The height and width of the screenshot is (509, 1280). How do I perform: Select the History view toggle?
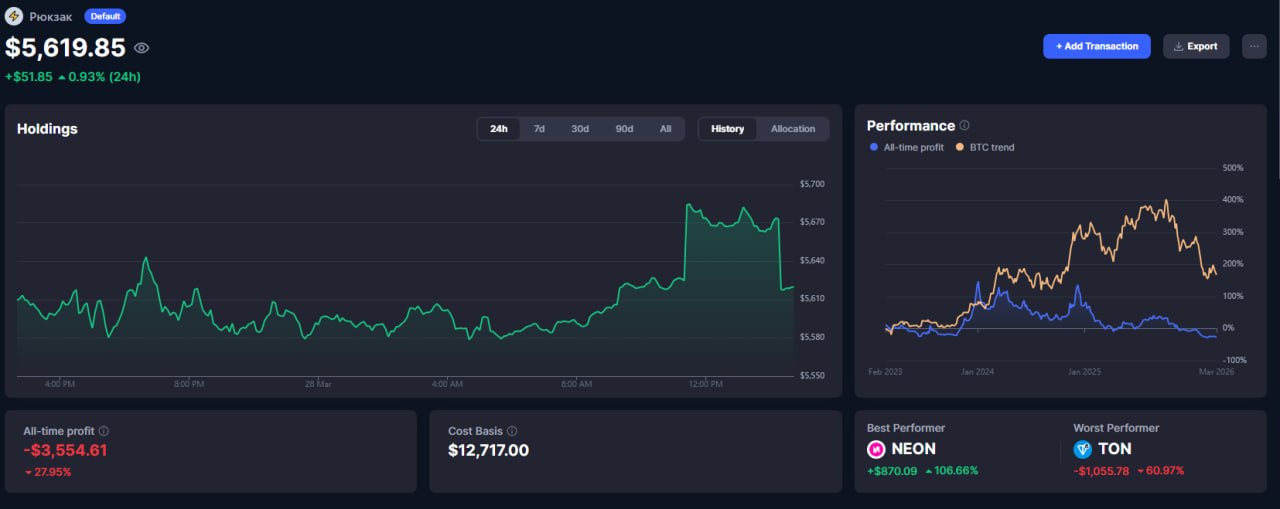tap(727, 129)
